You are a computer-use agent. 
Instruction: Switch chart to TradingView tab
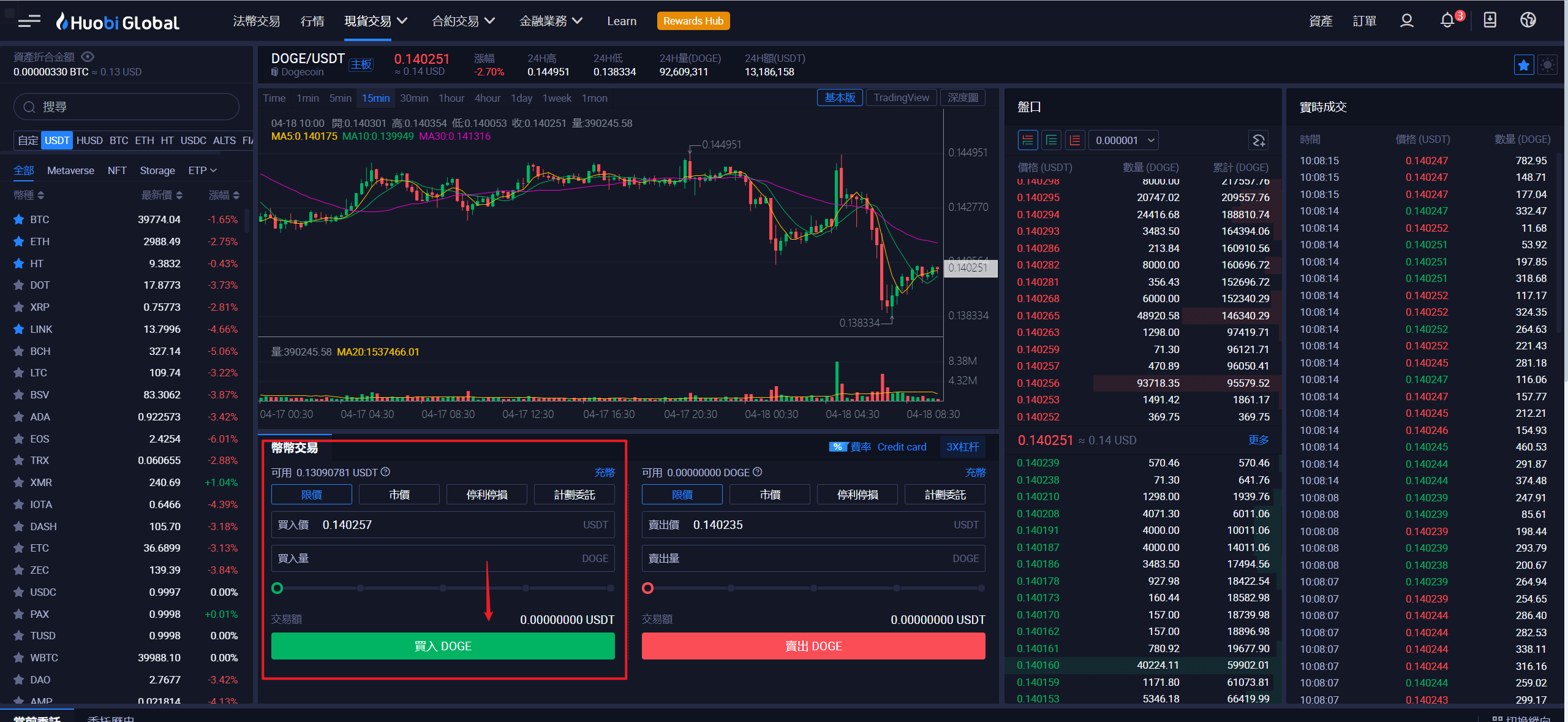901,98
